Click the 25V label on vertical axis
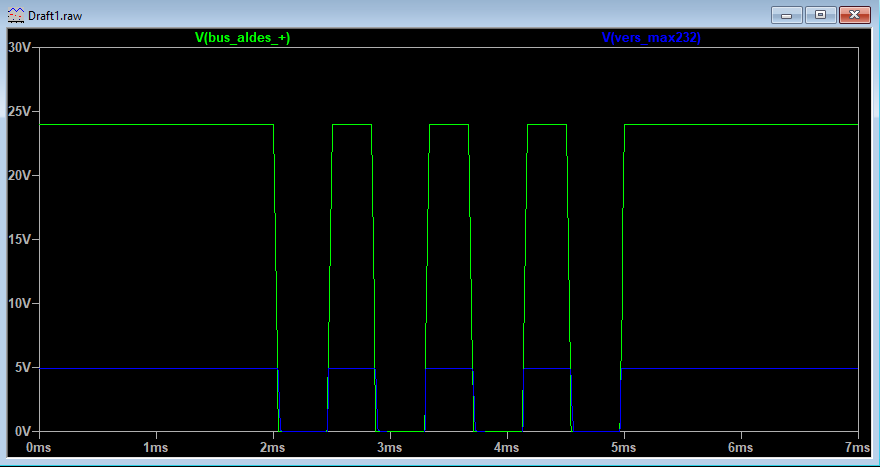 tap(19, 111)
